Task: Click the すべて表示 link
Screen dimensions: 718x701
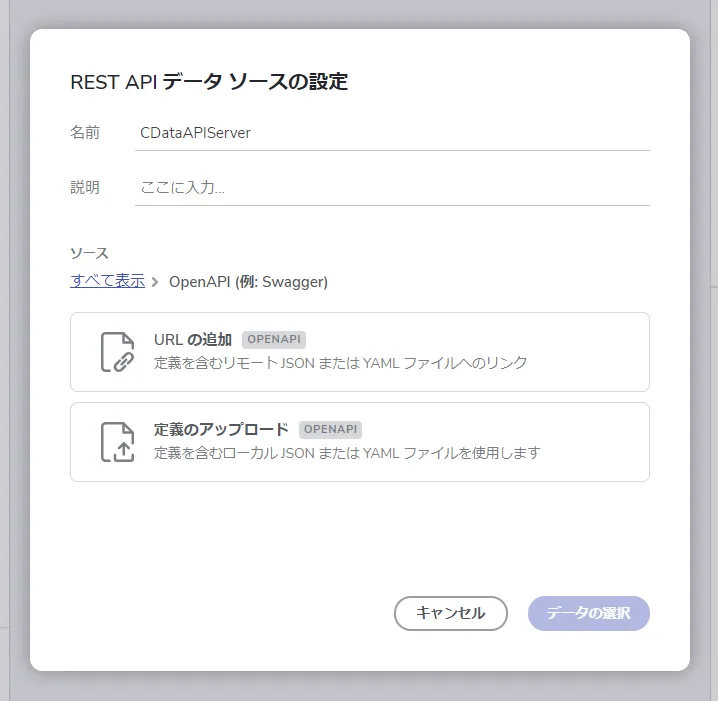Action: [x=107, y=281]
